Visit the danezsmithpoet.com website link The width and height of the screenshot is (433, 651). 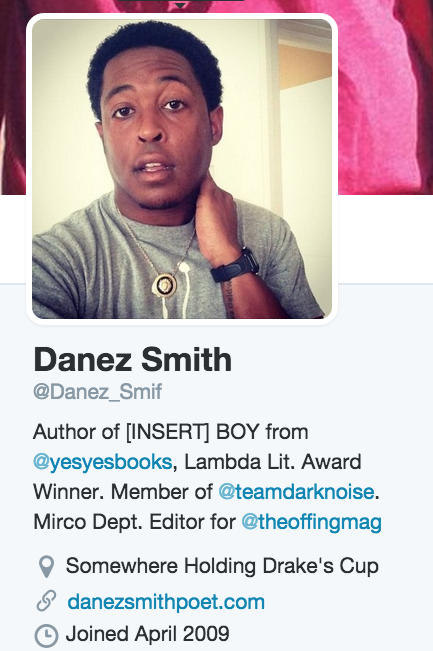[166, 602]
